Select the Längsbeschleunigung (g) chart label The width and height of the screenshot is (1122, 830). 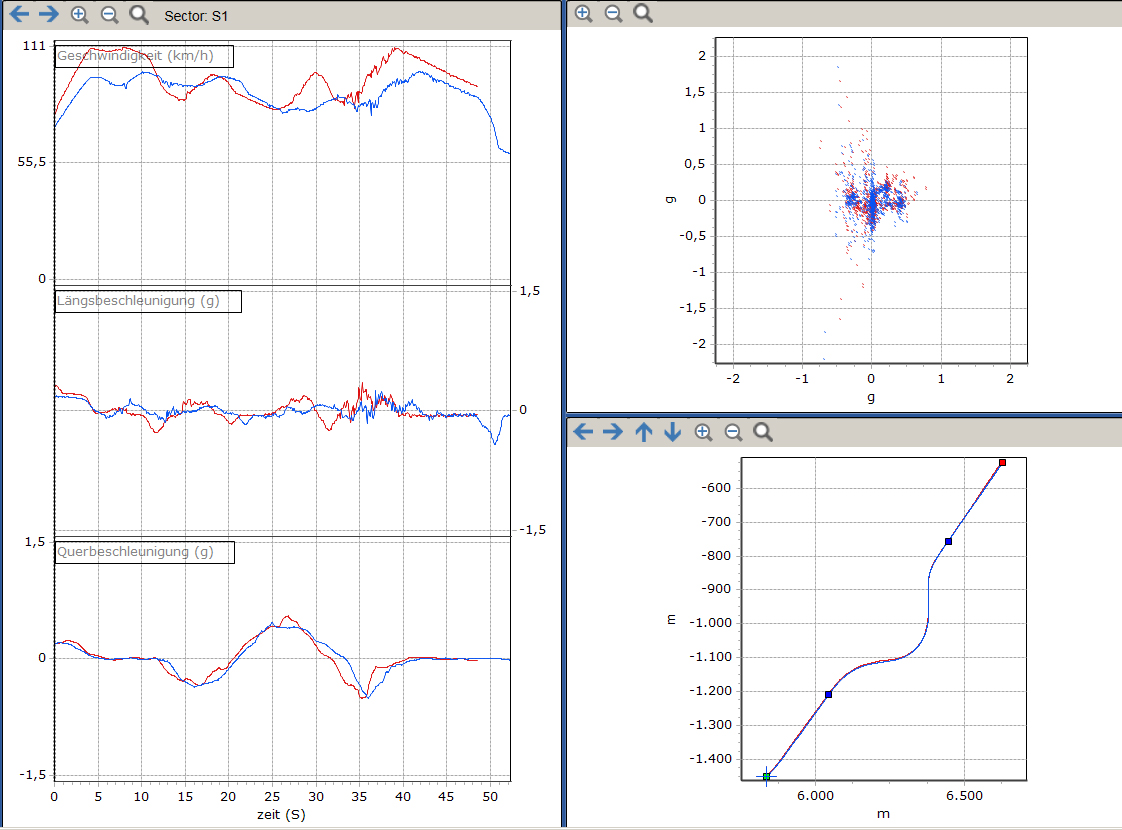[x=148, y=301]
